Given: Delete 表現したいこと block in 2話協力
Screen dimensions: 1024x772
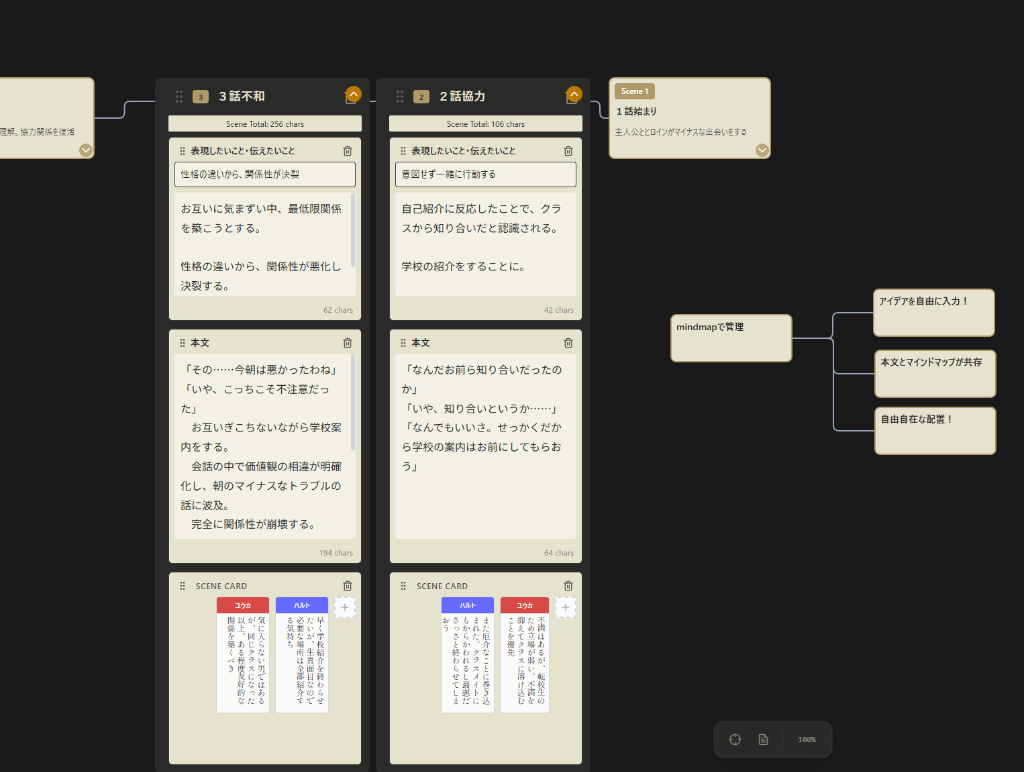Looking at the screenshot, I should click(568, 151).
